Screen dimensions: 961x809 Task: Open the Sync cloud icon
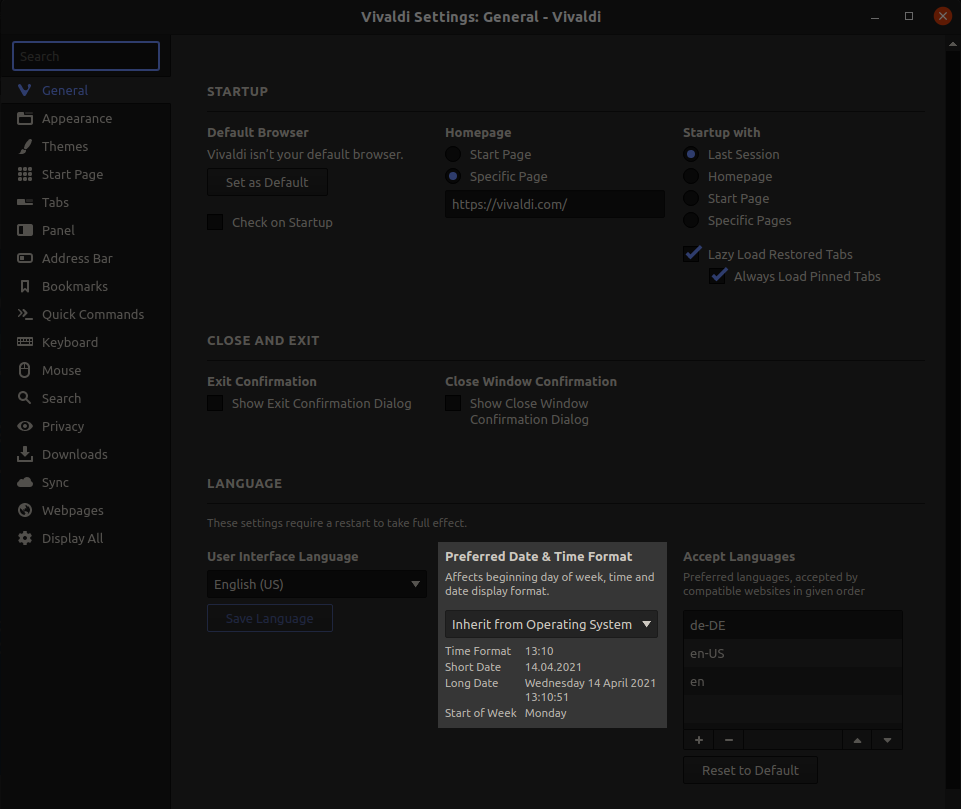25,483
